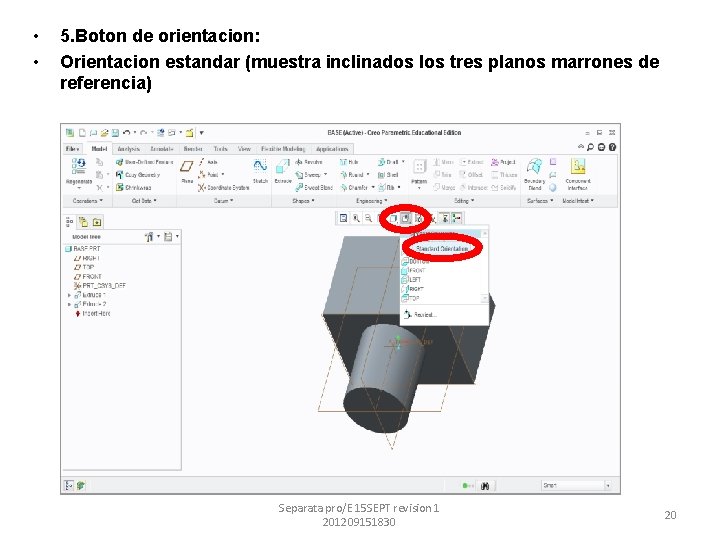The image size is (720, 540).
Task: Expand the Get Data group dropdown
Action: tap(144, 201)
